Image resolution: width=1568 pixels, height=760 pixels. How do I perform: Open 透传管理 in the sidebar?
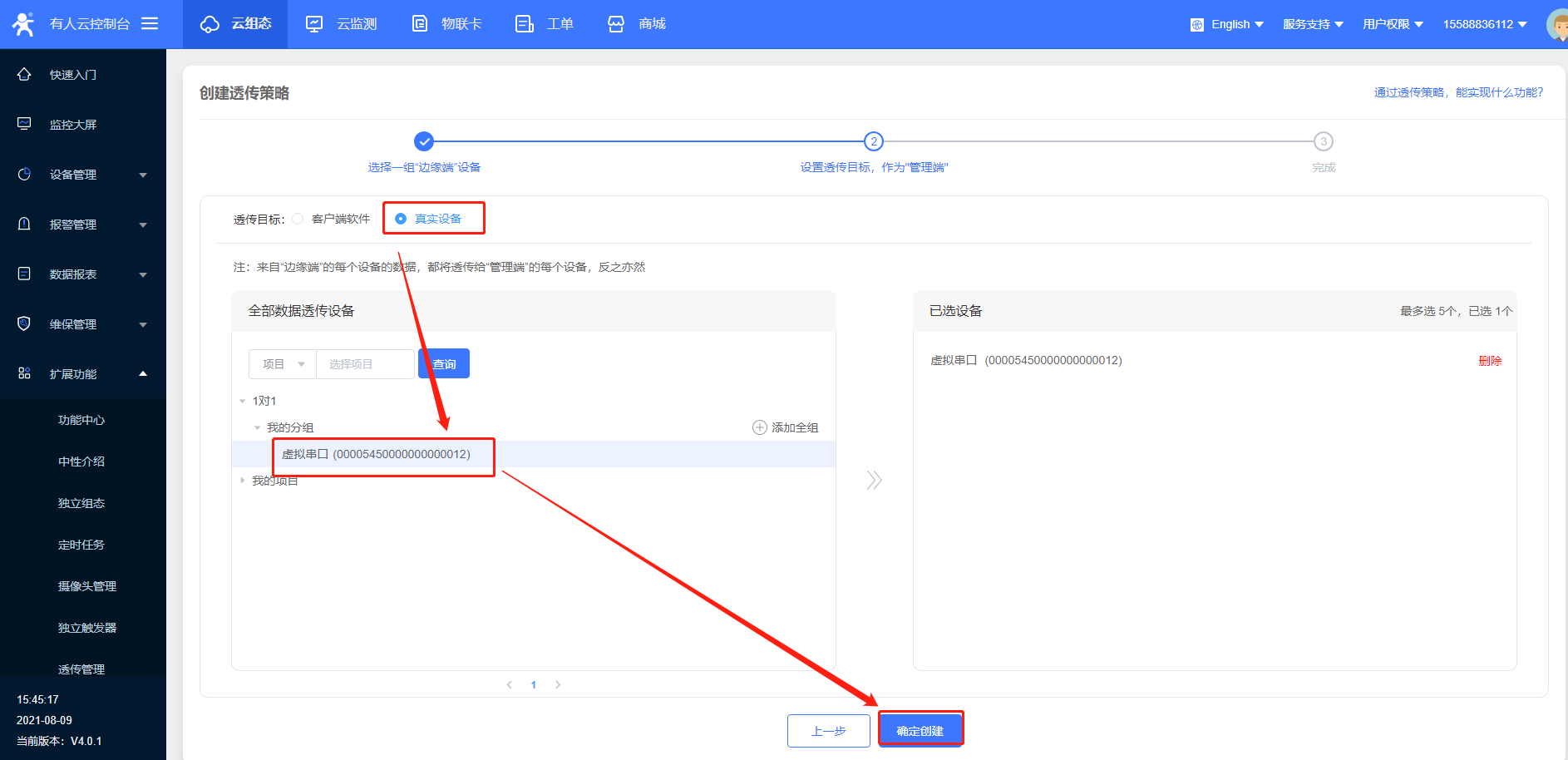[81, 669]
